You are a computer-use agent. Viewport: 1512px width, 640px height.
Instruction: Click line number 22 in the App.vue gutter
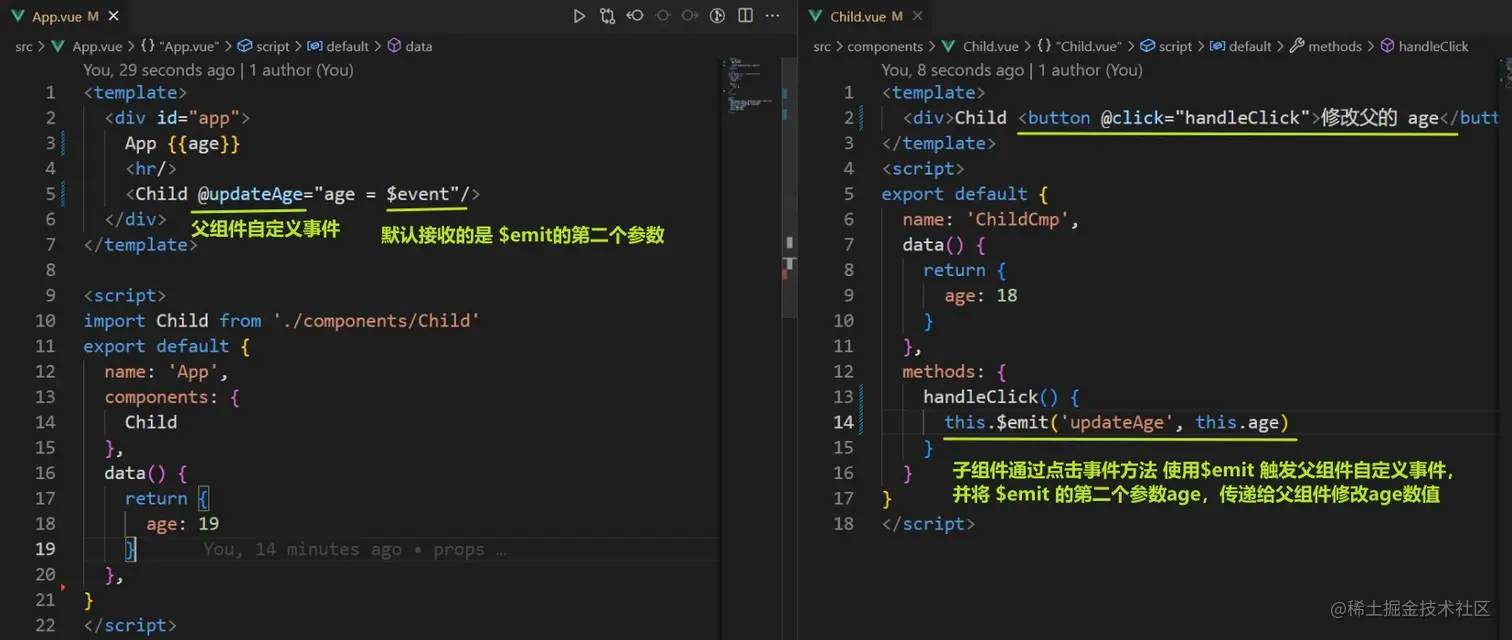click(x=45, y=625)
